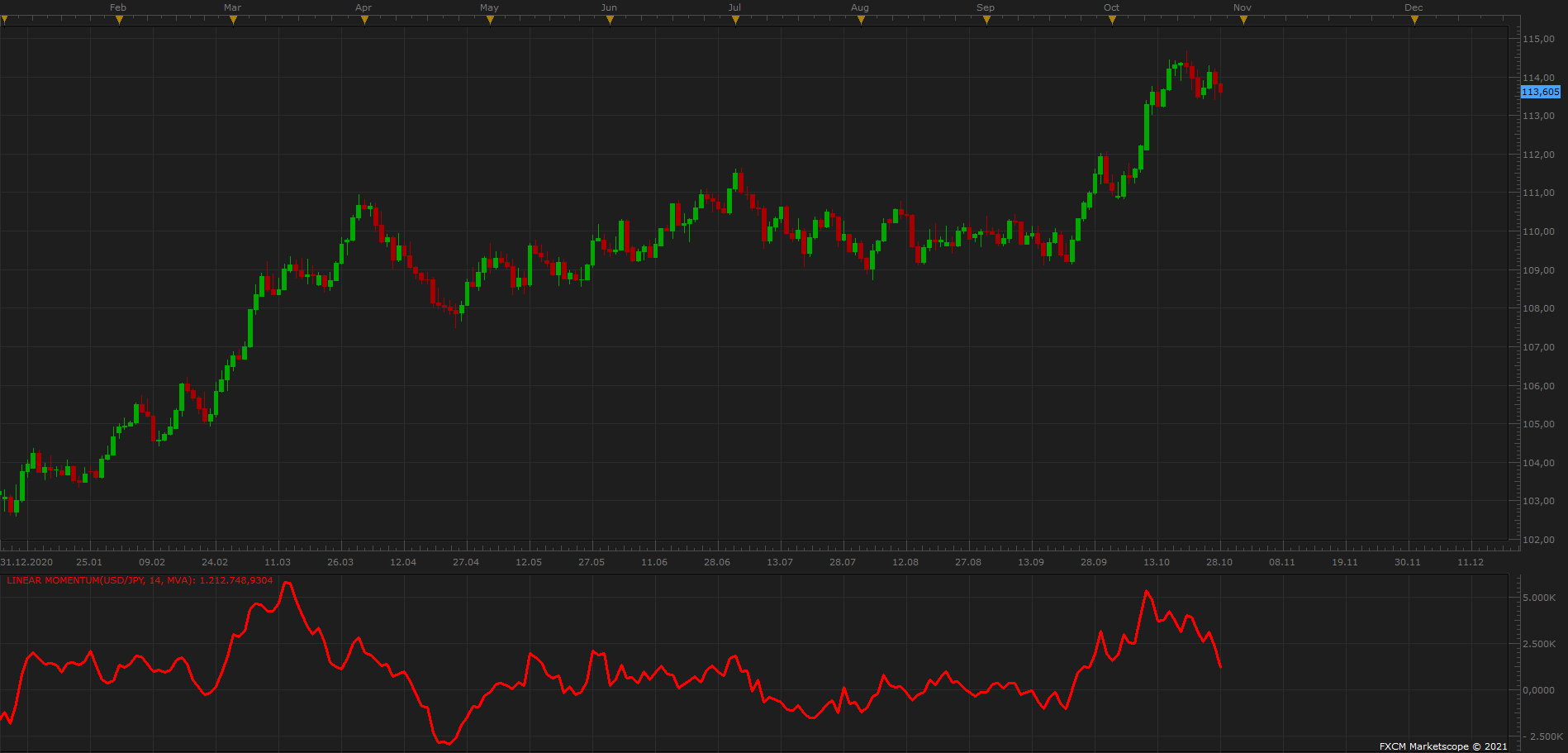Click the 2.500K positive momentum axis label
This screenshot has height=753, width=1568.
(x=1539, y=644)
